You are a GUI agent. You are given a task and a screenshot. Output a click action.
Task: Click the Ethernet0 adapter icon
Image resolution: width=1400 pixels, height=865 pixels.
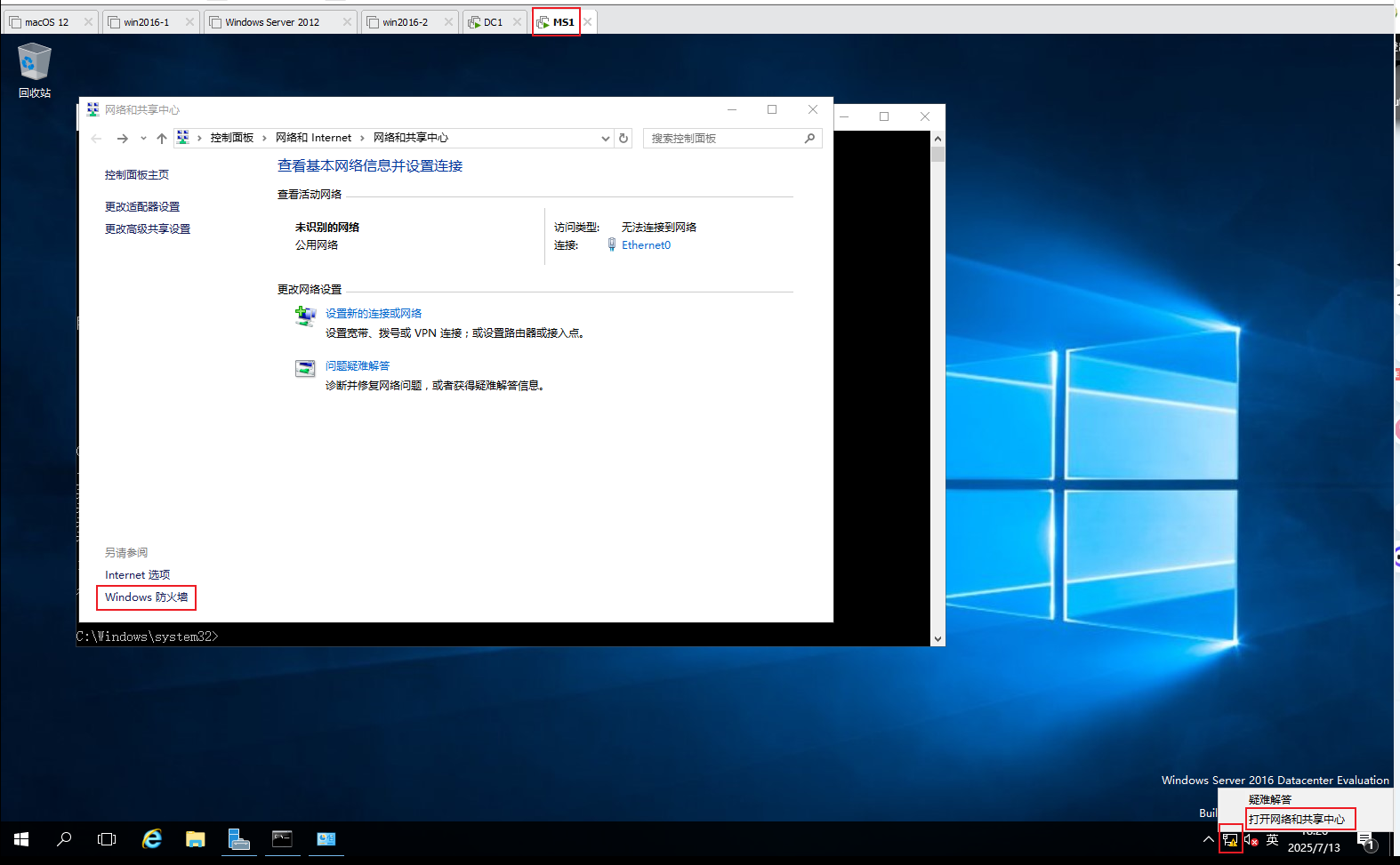pos(611,244)
